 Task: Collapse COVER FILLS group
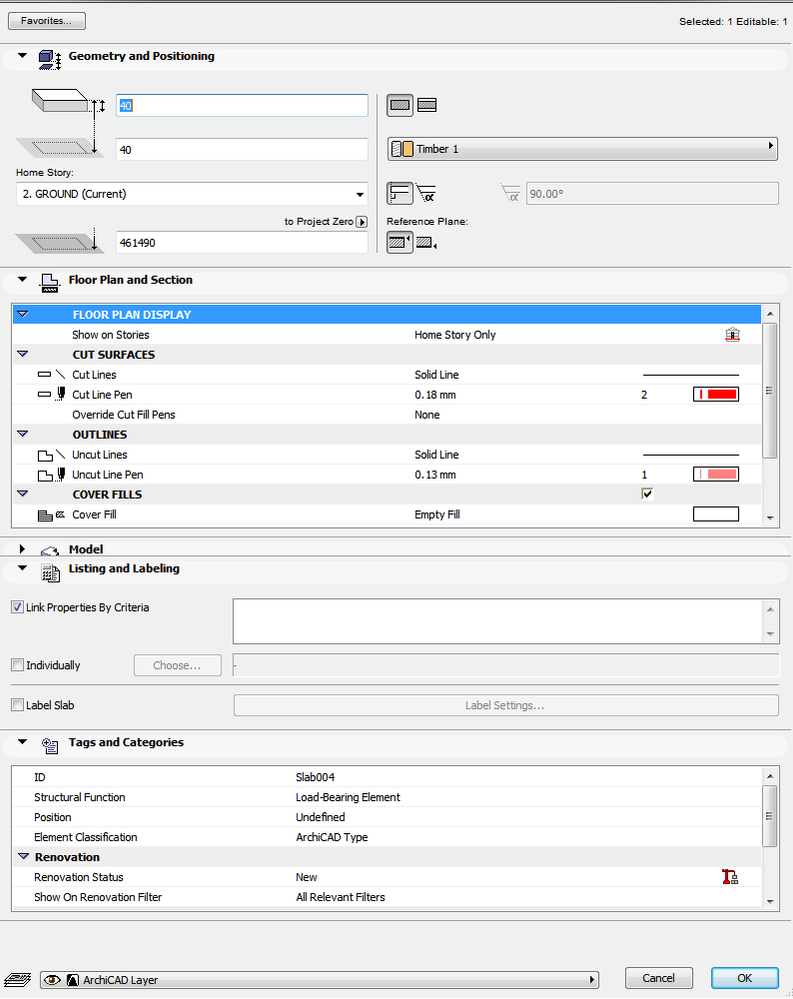23,494
